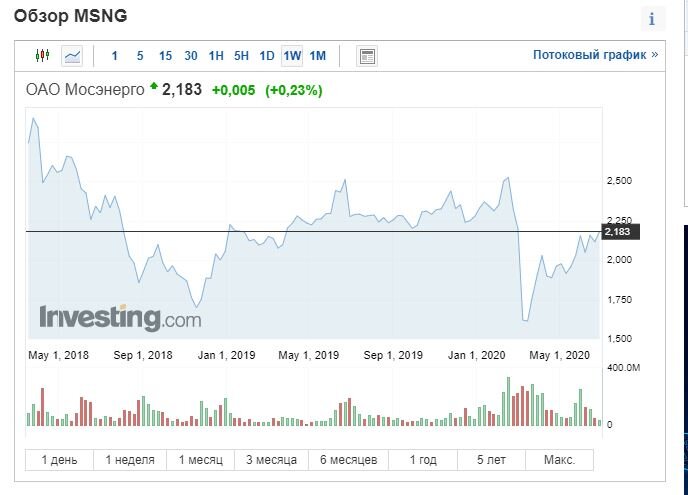Choose the 5 лет range
The height and width of the screenshot is (495, 688).
pos(491,460)
